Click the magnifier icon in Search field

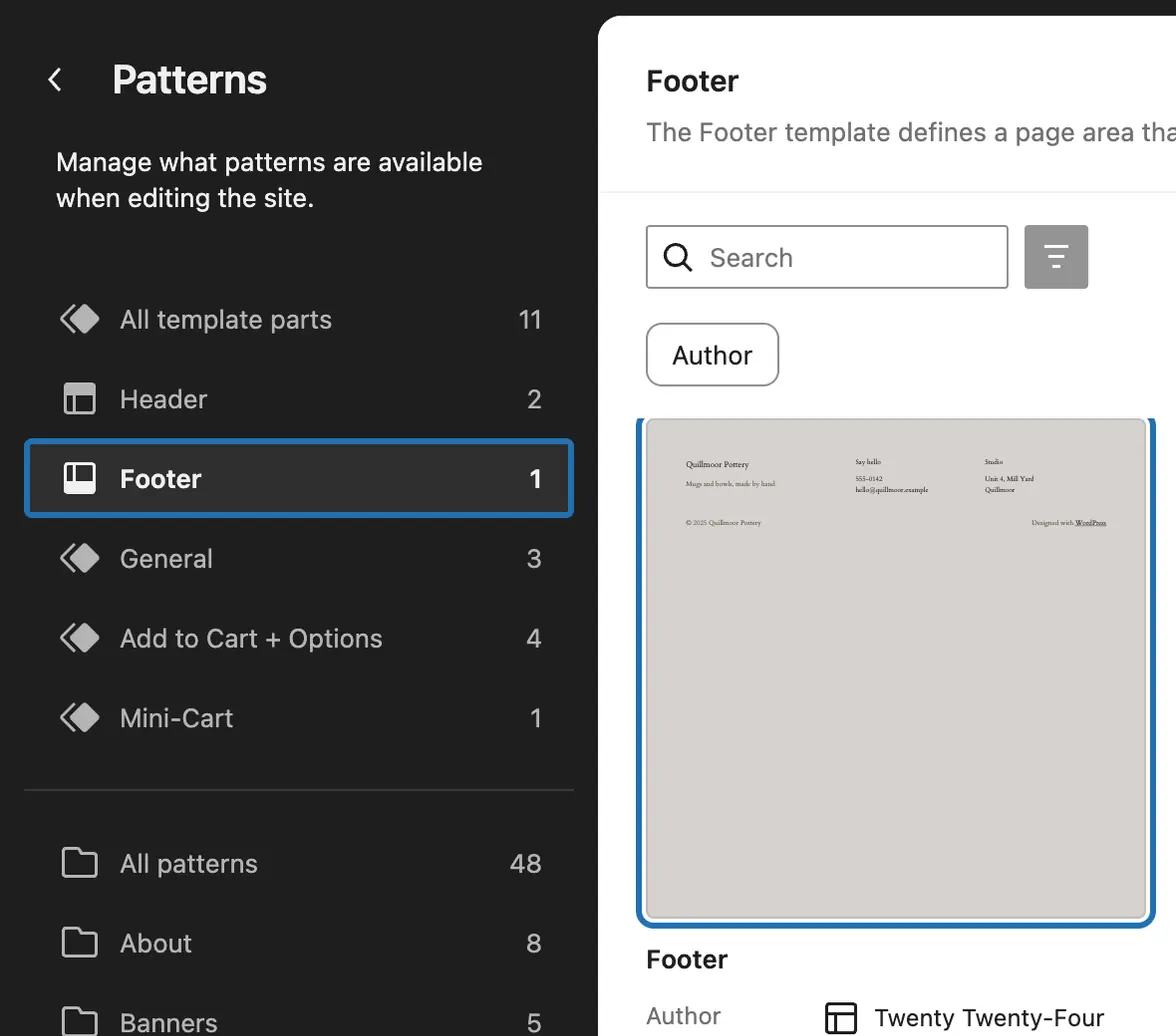(x=677, y=257)
